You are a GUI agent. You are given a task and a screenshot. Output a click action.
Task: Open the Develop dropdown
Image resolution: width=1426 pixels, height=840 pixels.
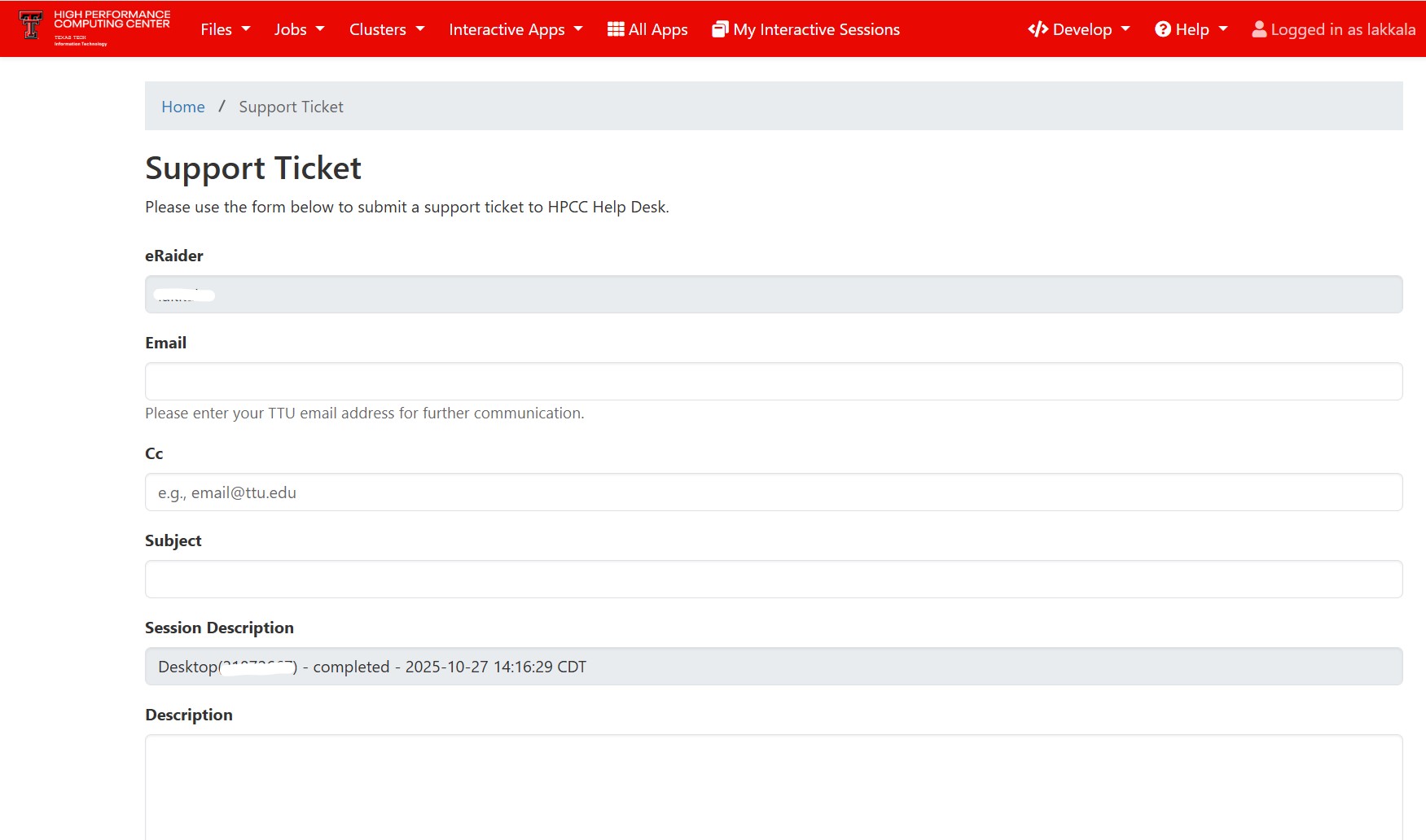pos(1079,28)
